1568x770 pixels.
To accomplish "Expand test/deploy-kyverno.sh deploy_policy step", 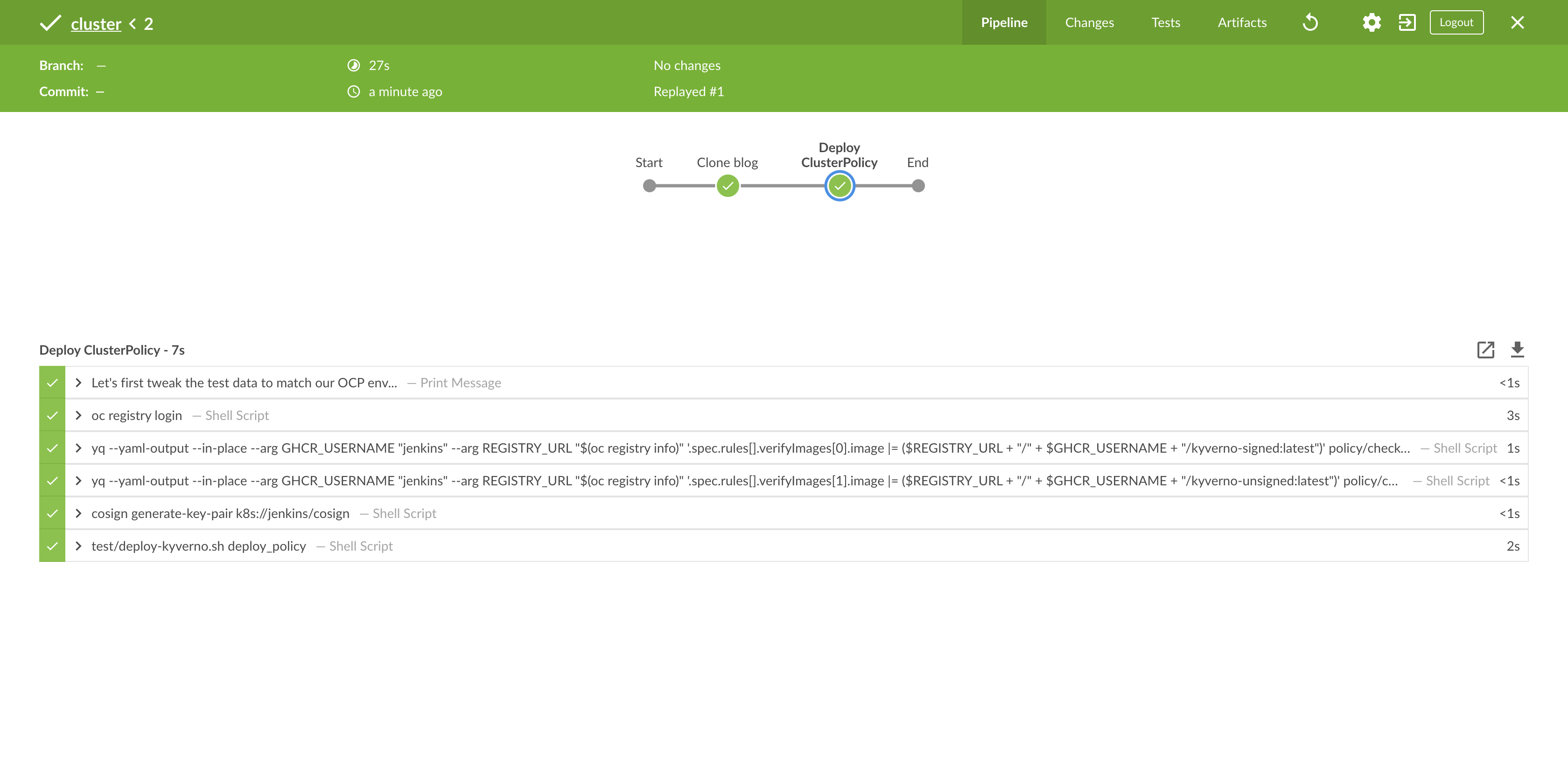I will click(x=78, y=546).
